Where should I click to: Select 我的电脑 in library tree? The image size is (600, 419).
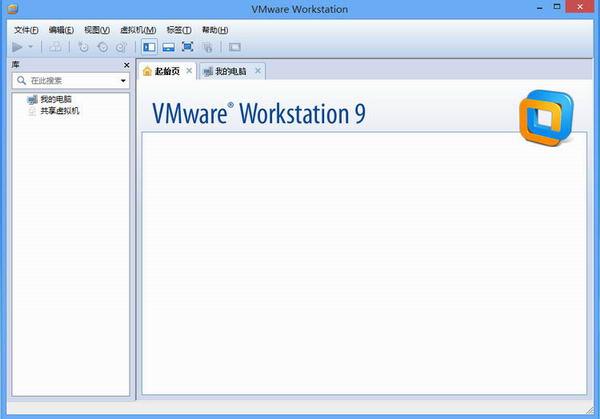[x=56, y=100]
